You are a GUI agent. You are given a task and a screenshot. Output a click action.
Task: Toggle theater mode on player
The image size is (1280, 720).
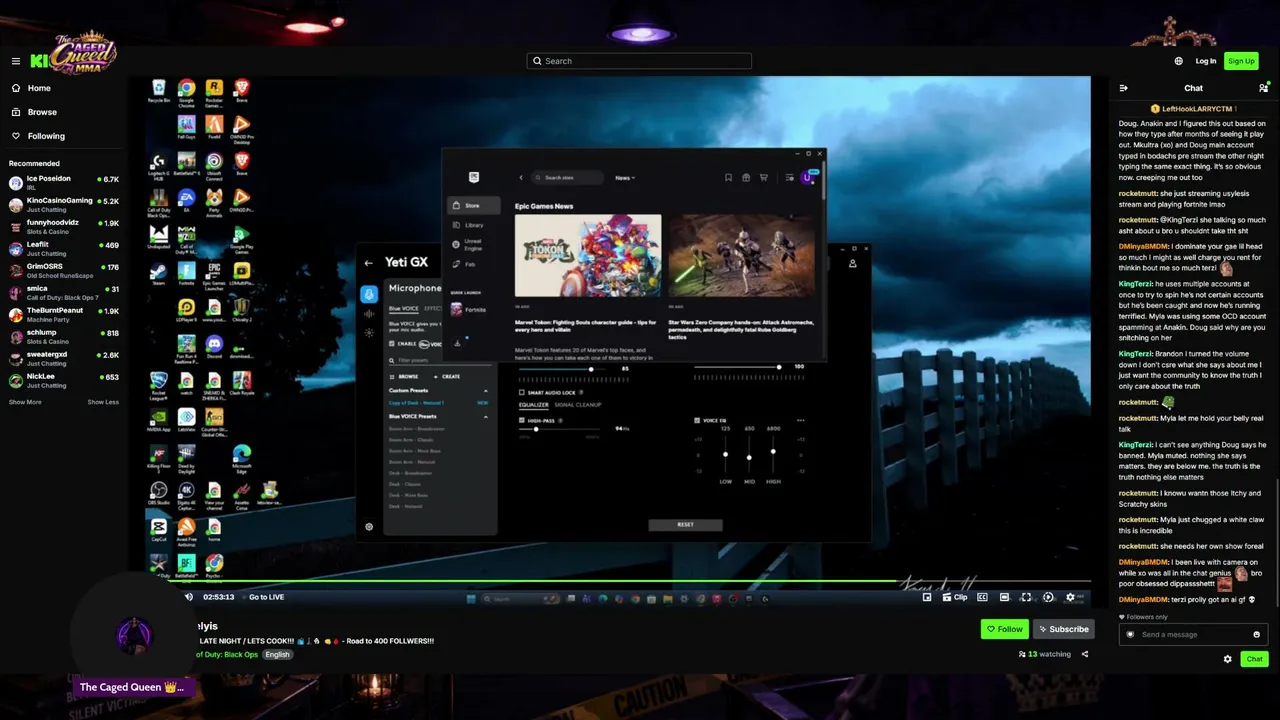pos(1004,597)
